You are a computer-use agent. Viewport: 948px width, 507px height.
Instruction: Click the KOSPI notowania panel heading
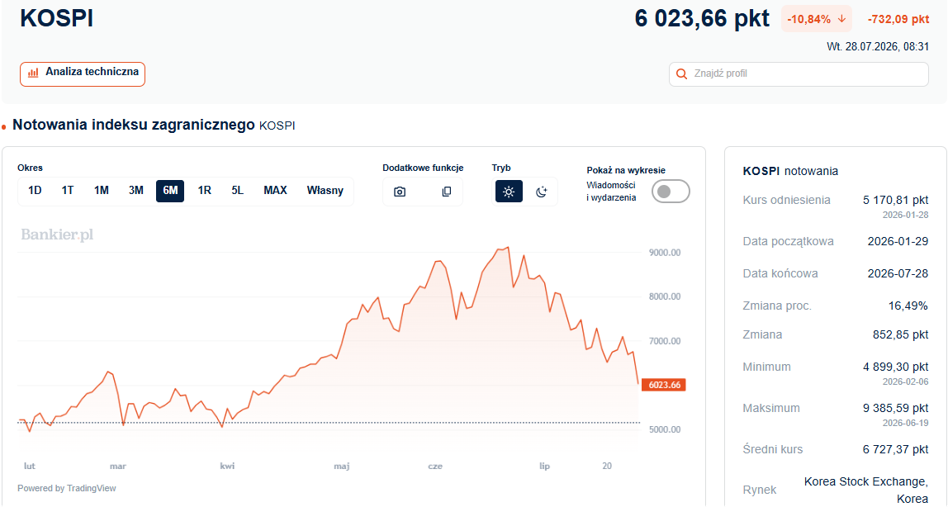790,171
